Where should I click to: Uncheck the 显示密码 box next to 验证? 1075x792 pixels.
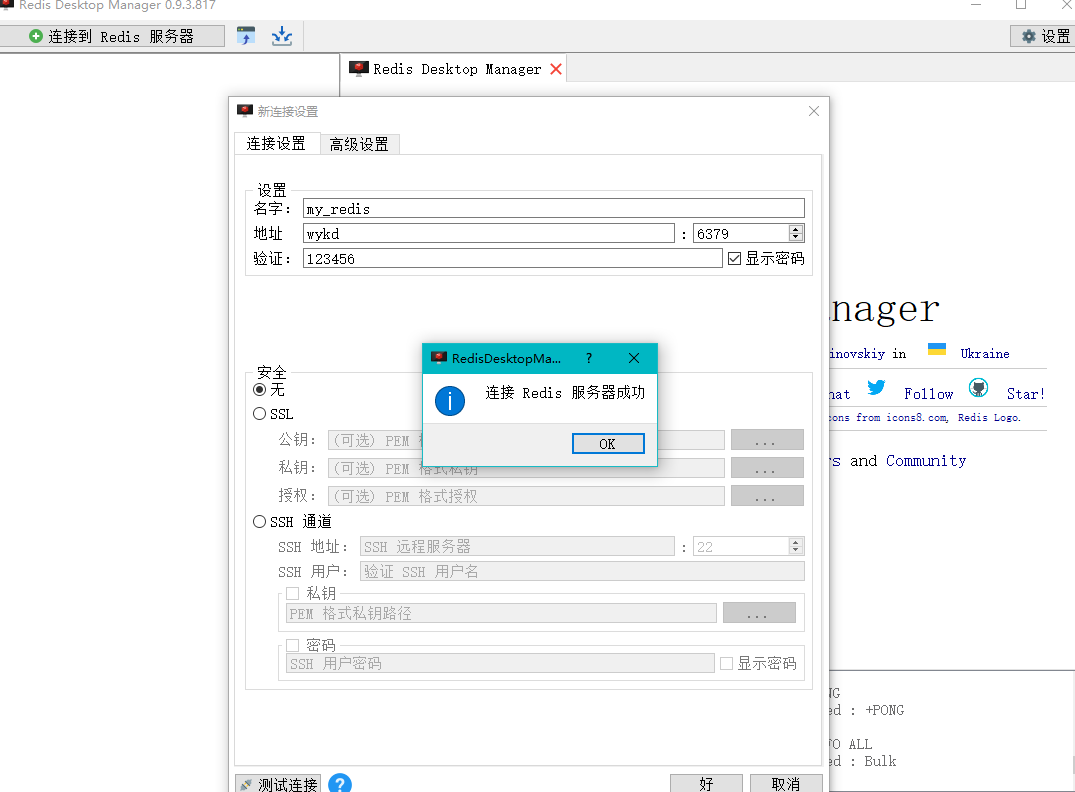pos(734,259)
